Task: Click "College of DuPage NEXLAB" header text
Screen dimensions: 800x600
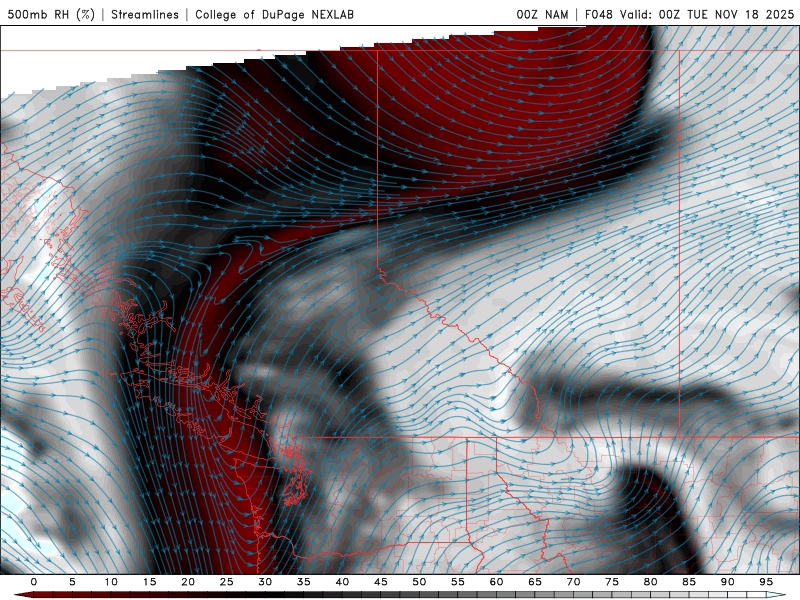Action: coord(274,15)
